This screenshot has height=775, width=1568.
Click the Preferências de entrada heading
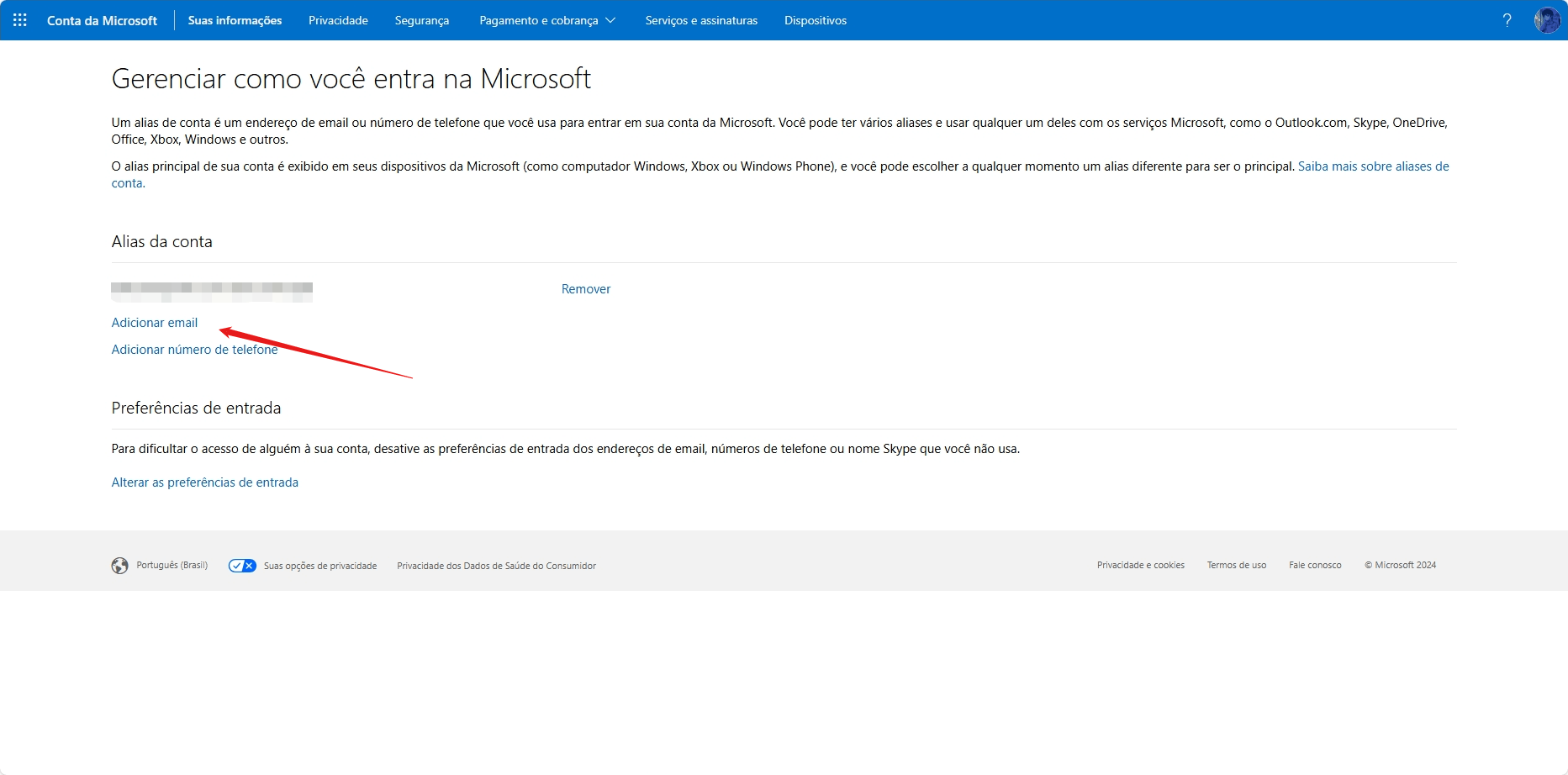tap(197, 408)
